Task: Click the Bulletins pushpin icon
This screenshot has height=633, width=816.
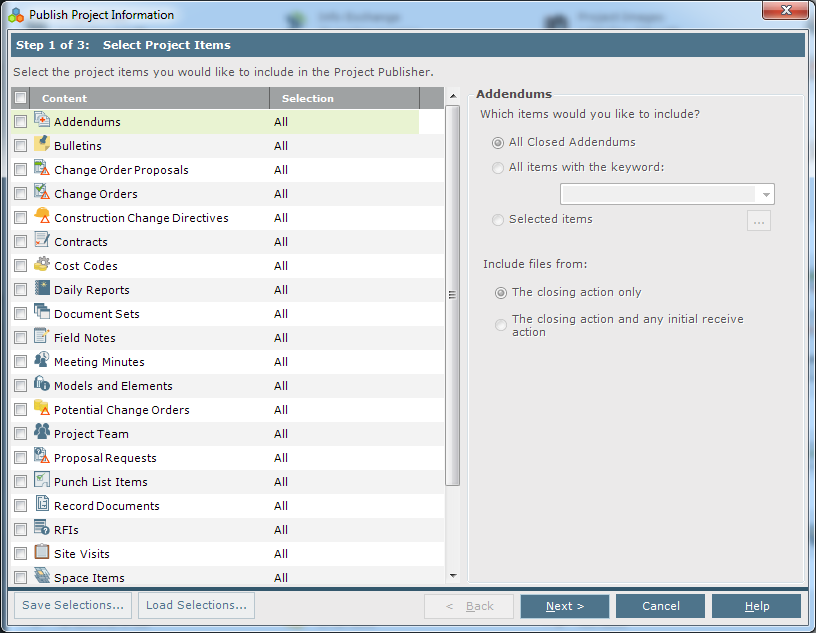Action: pyautogui.click(x=42, y=144)
